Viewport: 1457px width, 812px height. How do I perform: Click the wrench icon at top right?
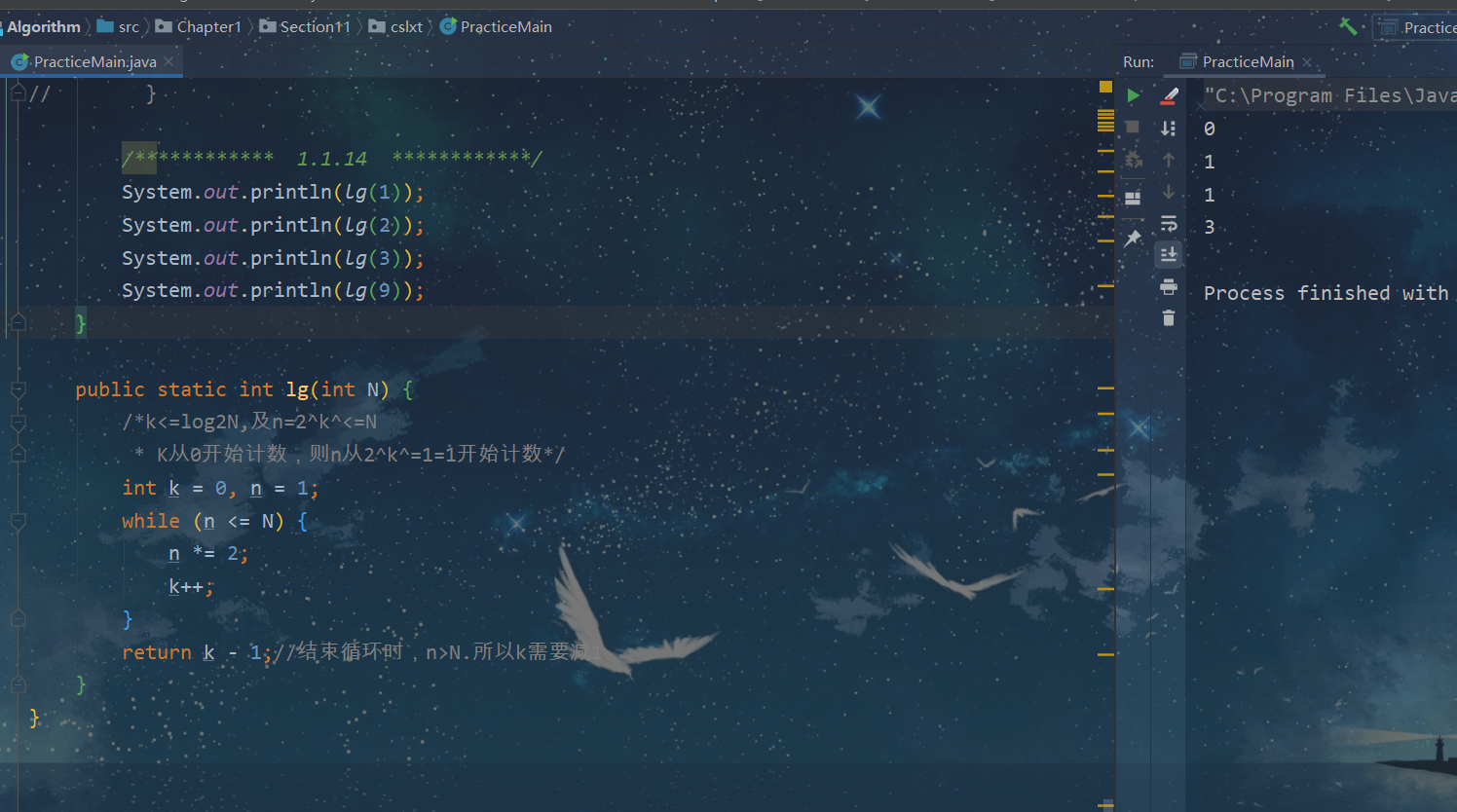tap(1348, 25)
